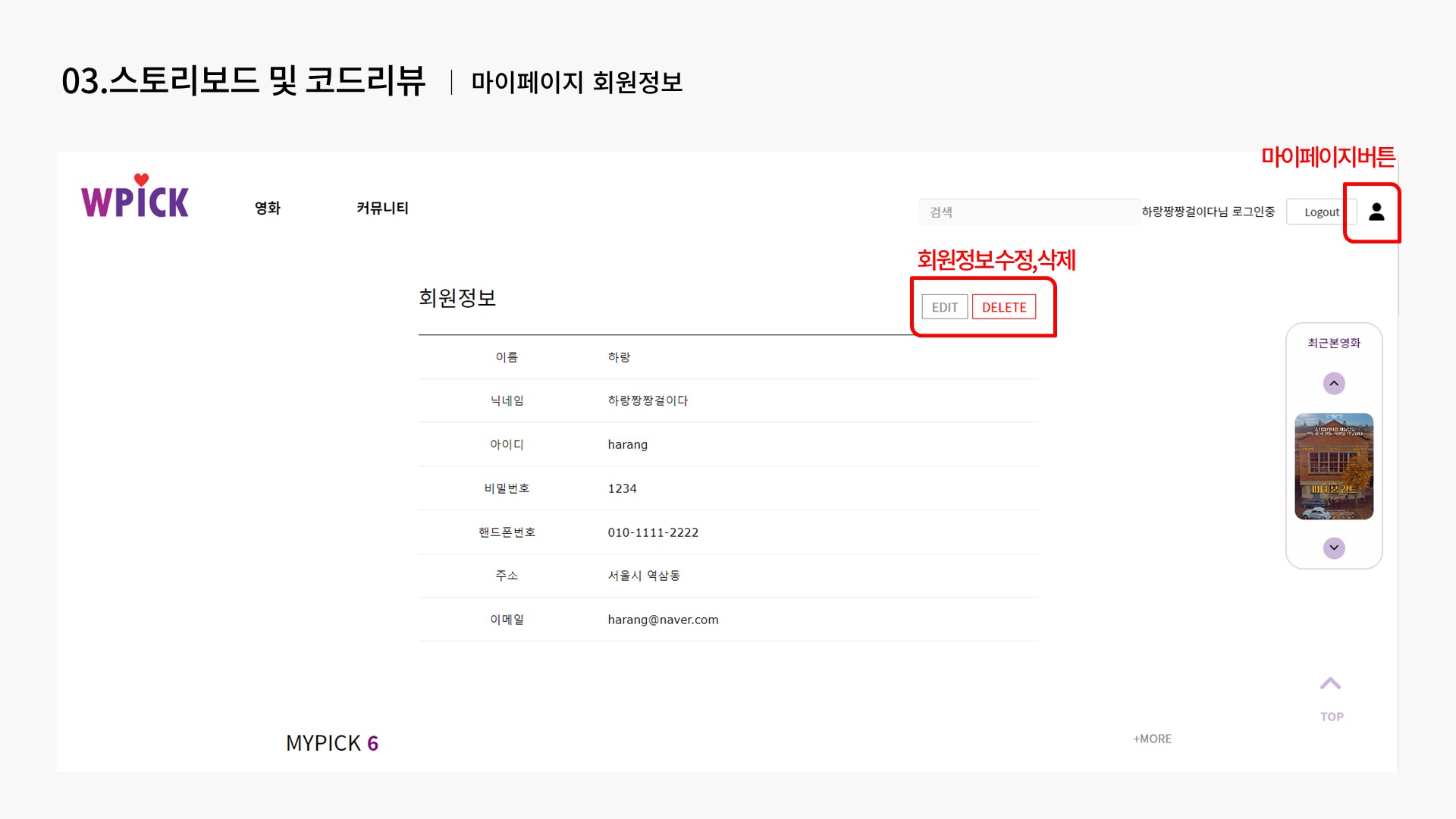Image resolution: width=1456 pixels, height=819 pixels.
Task: Click the 아이디 value harang
Action: tap(627, 444)
